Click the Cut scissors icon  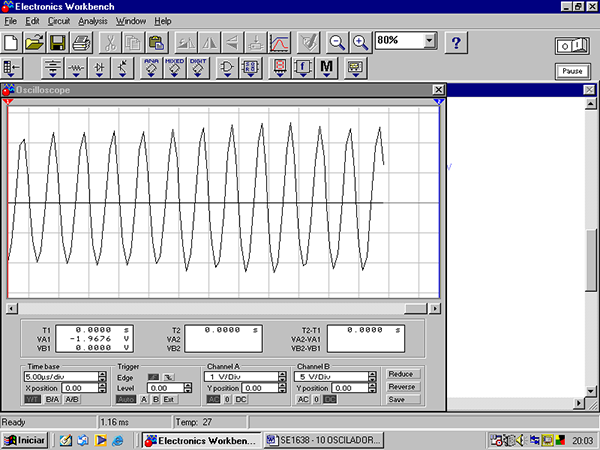click(x=110, y=42)
